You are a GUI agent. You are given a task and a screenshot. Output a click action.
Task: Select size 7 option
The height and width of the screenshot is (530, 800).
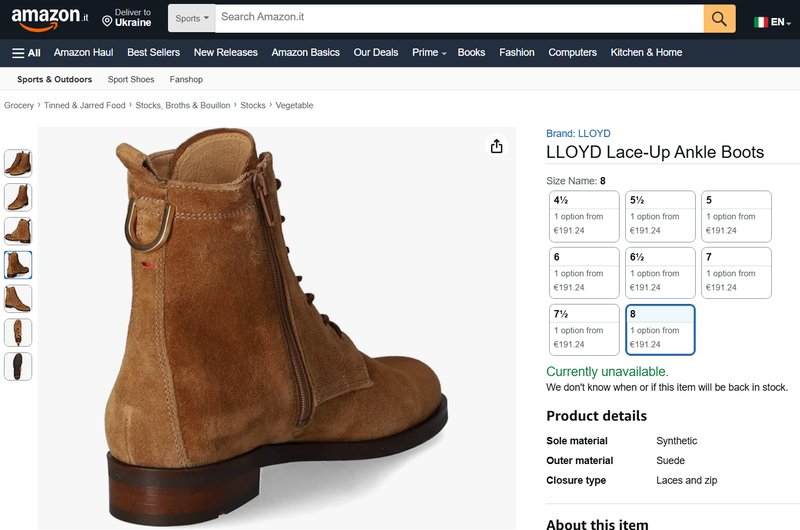pyautogui.click(x=736, y=273)
